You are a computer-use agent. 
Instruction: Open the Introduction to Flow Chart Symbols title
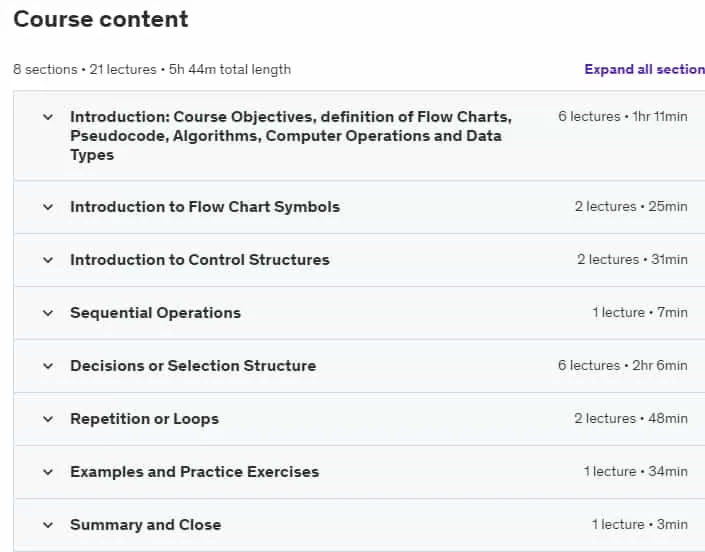(x=205, y=207)
